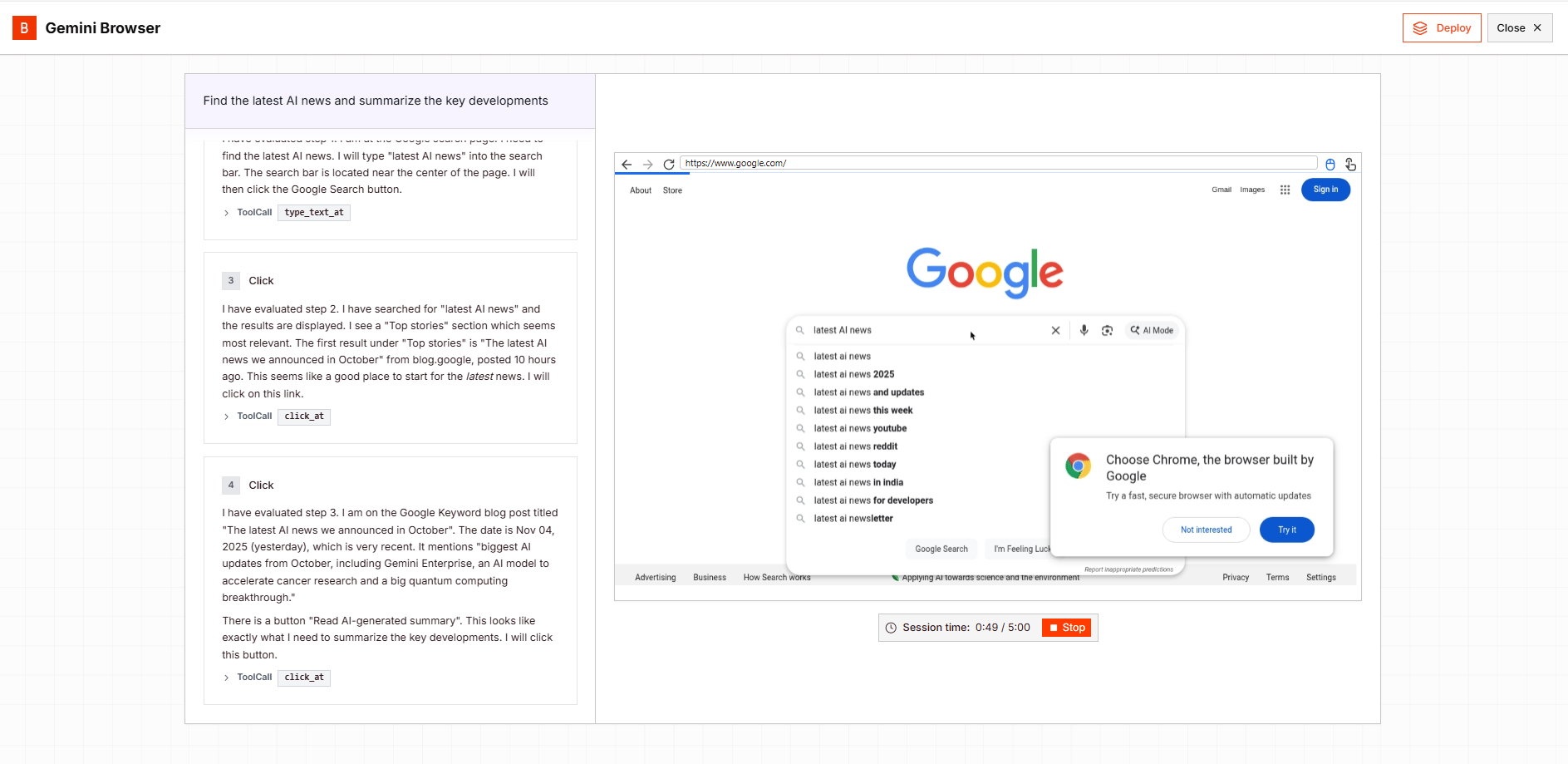Screen dimensions: 1568x764
Task: Close the Gemini Browser panel
Action: pyautogui.click(x=1520, y=28)
